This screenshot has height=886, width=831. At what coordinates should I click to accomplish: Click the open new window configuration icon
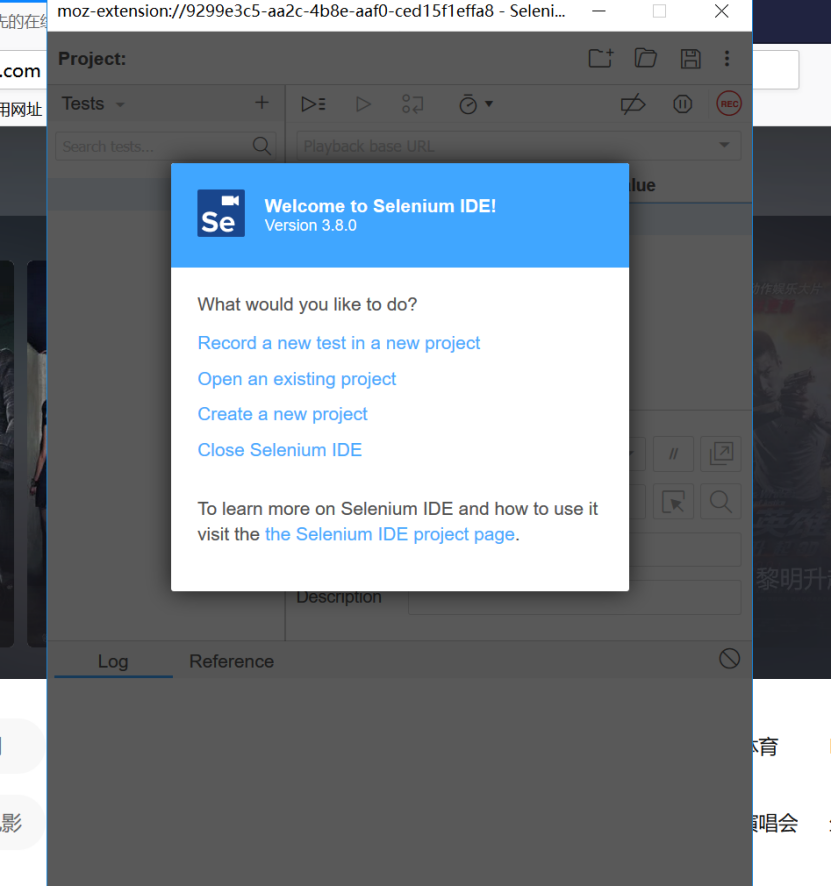pyautogui.click(x=721, y=453)
